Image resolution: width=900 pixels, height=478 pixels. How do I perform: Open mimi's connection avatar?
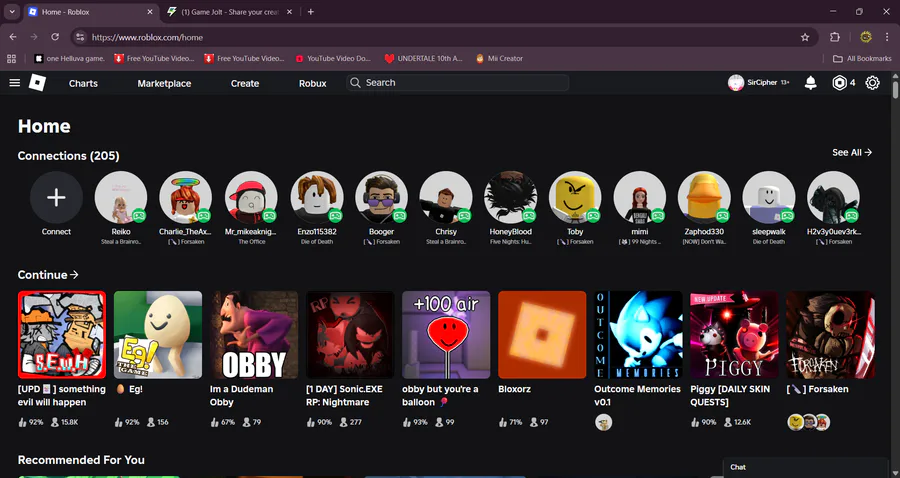pyautogui.click(x=640, y=197)
